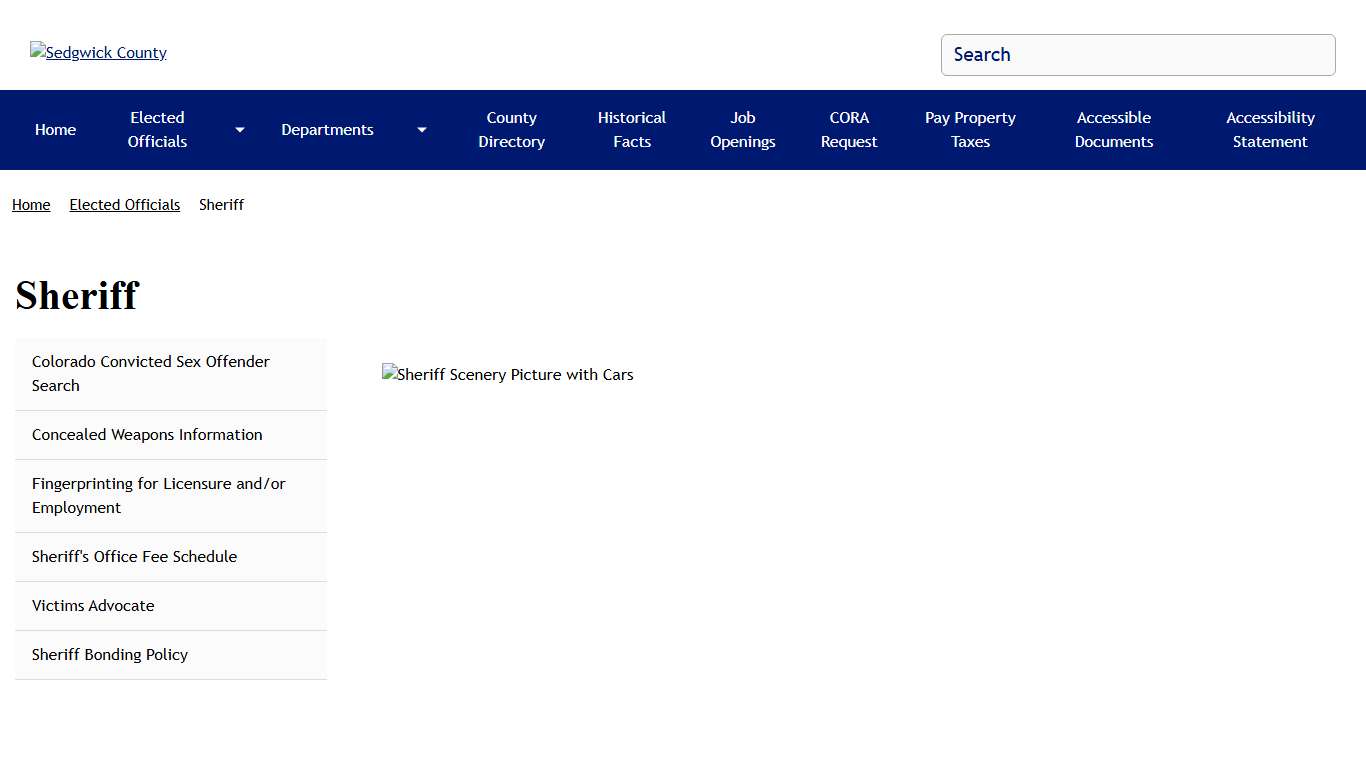Open Colorado Convicted Sex Offender Search

pyautogui.click(x=150, y=374)
